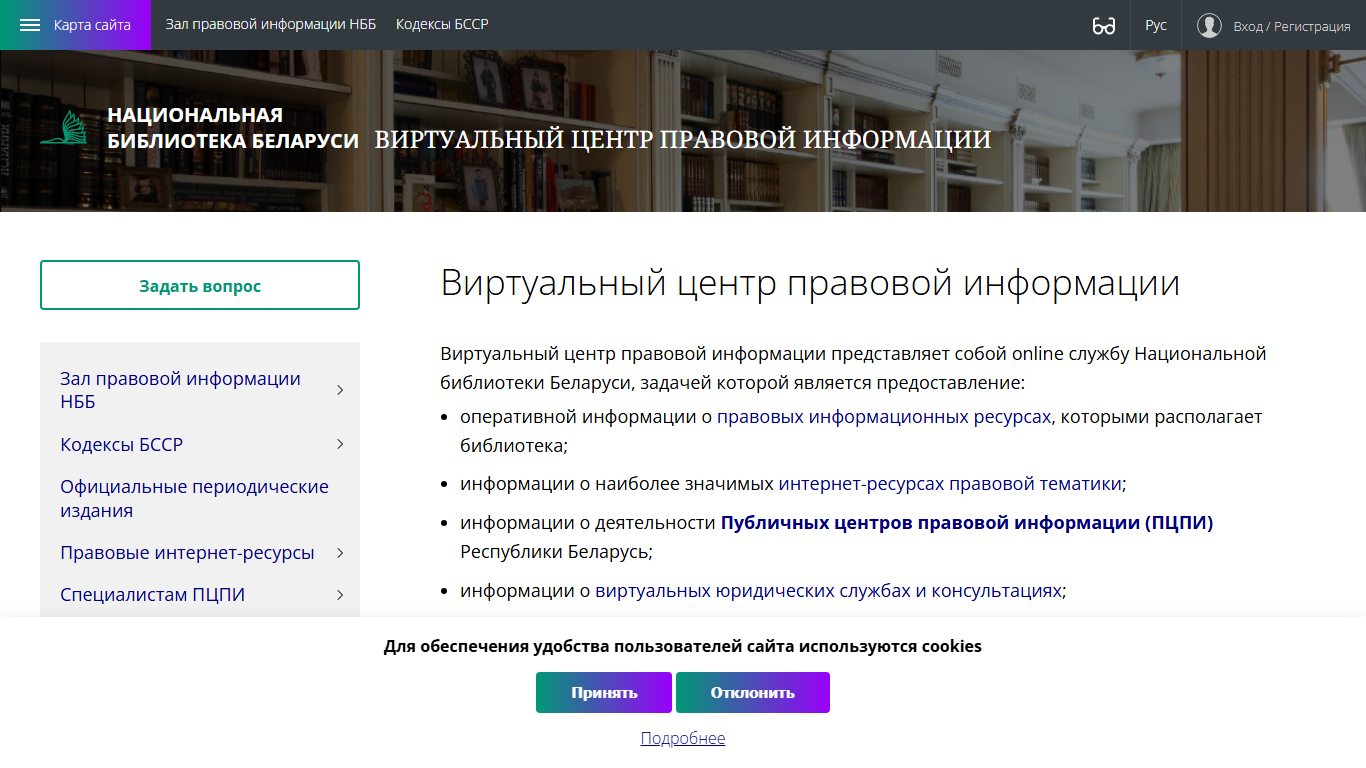Screen dimensions: 1366x768
Task: Click the page heading Виртуальный центр правовой информации
Action: coord(810,283)
